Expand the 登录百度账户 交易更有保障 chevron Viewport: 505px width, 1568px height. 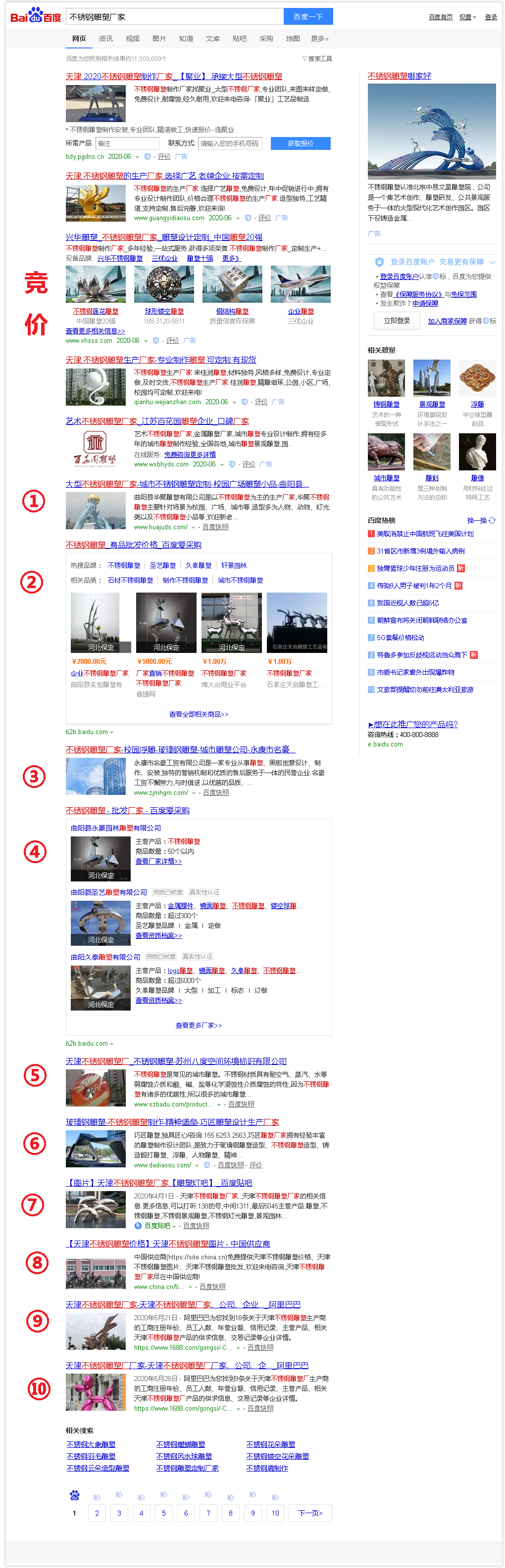click(492, 262)
